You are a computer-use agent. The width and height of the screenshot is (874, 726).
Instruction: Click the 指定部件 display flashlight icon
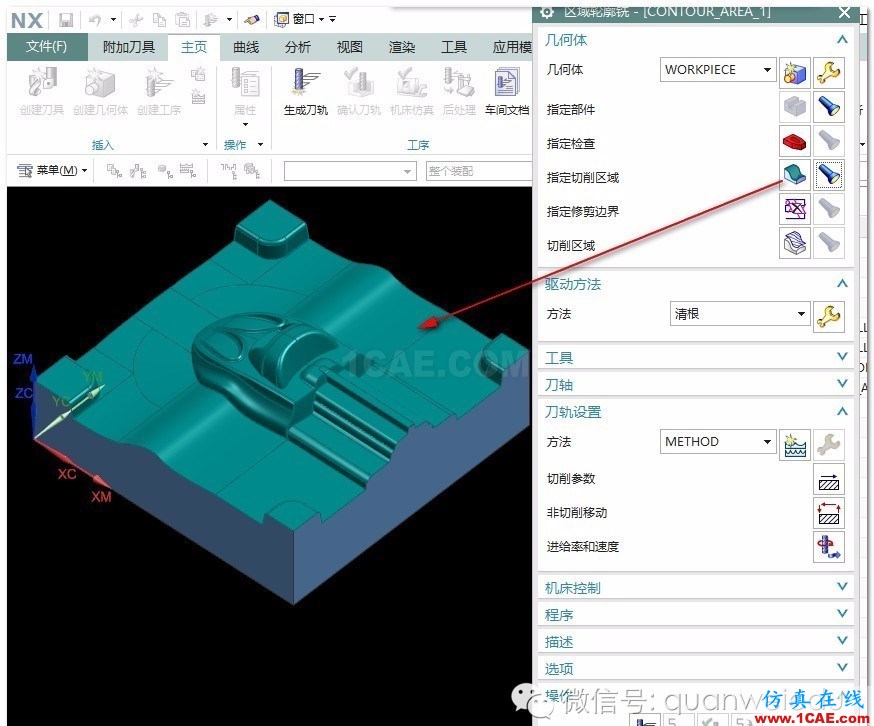(x=829, y=107)
